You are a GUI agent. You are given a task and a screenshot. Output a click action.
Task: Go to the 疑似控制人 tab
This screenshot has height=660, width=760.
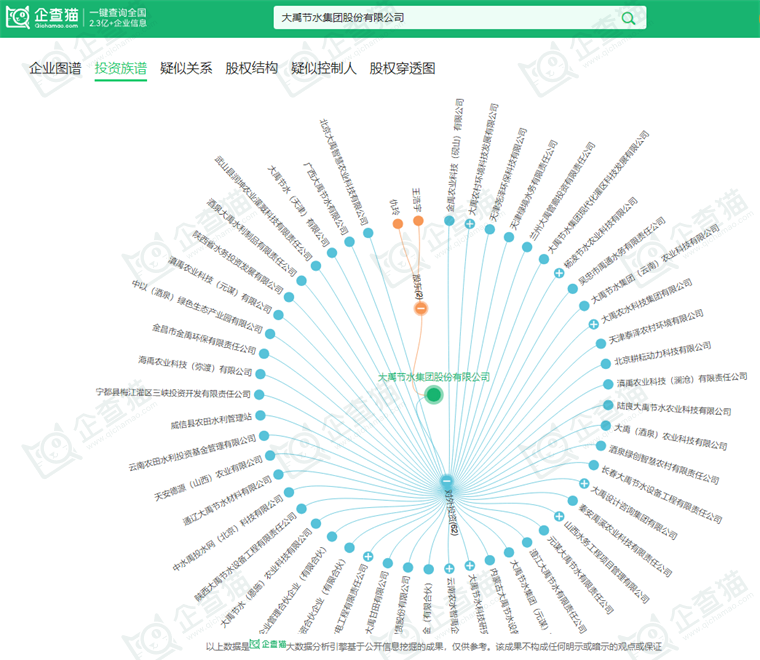tap(324, 68)
